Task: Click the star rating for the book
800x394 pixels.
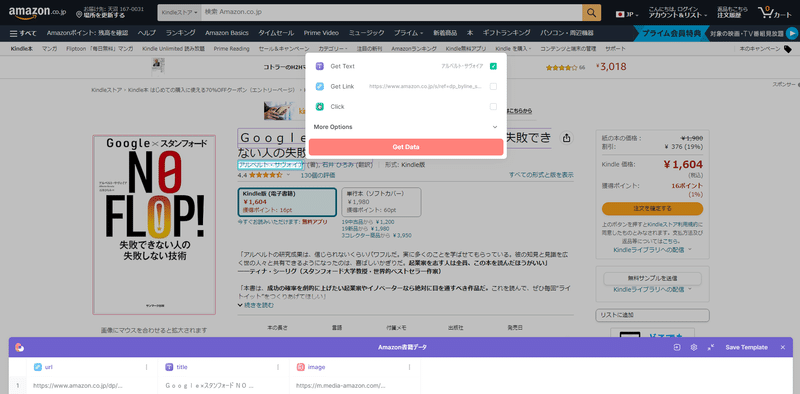Action: (x=266, y=175)
